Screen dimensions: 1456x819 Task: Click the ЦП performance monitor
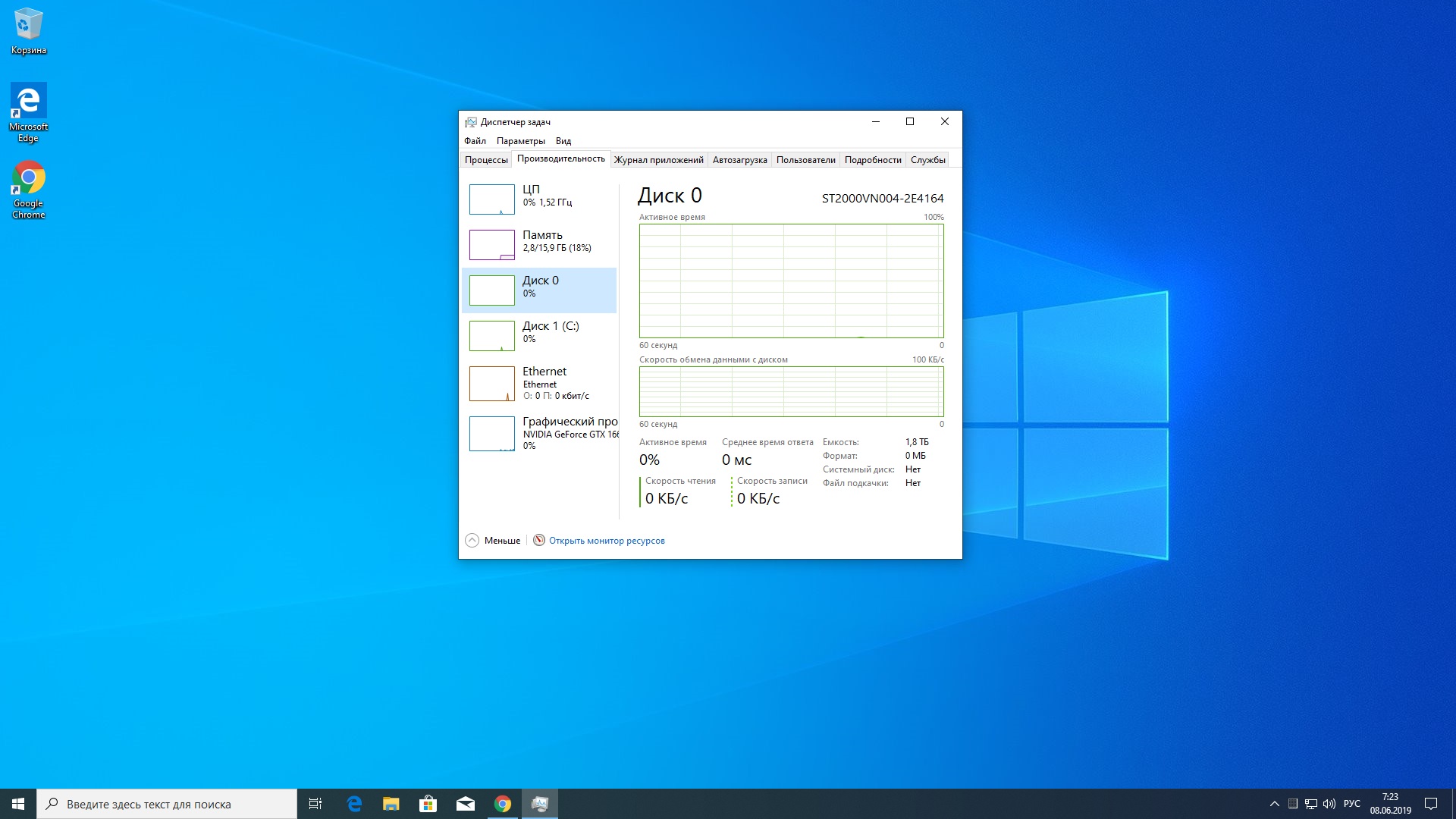(x=538, y=195)
